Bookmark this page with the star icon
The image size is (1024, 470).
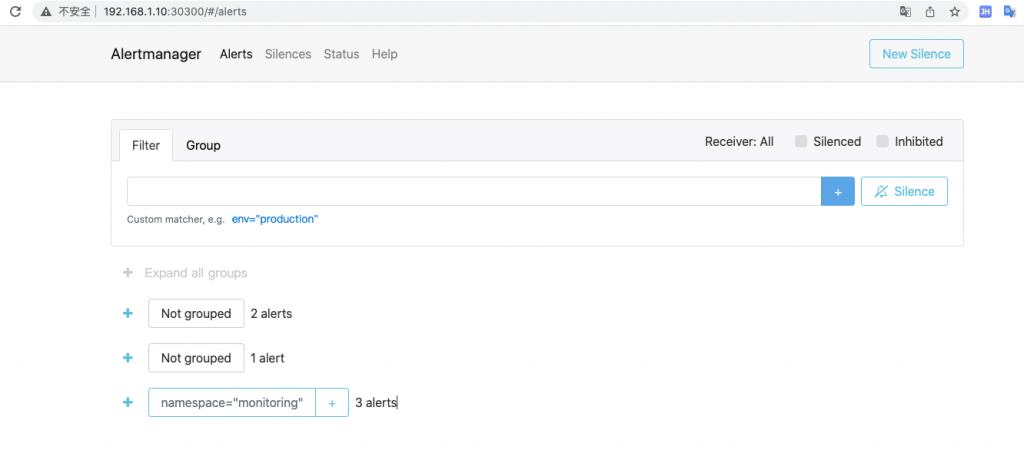tap(955, 12)
